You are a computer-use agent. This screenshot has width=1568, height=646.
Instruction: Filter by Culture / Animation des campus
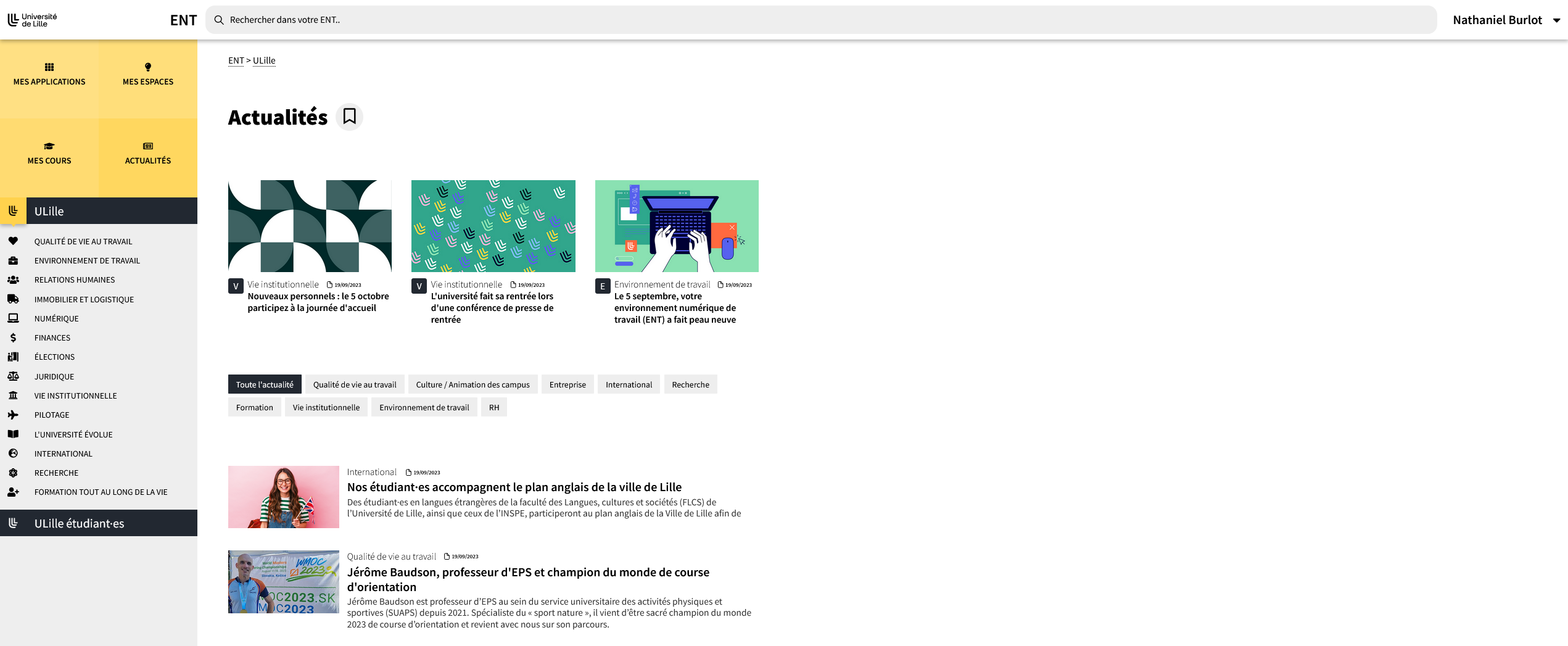tap(472, 384)
